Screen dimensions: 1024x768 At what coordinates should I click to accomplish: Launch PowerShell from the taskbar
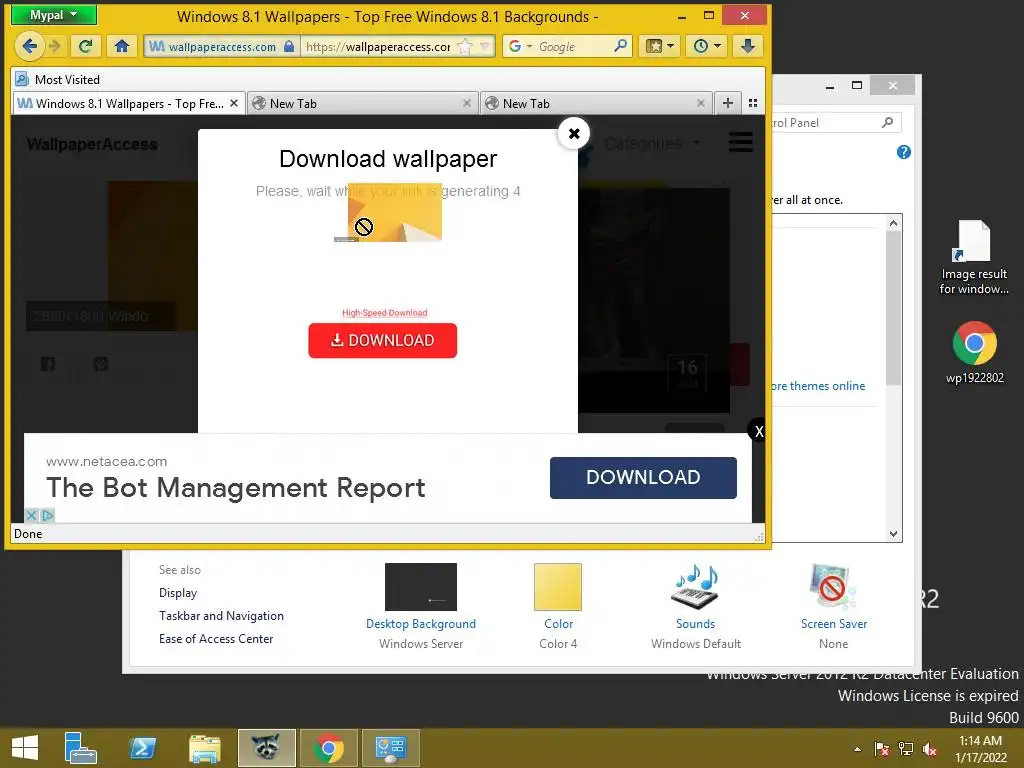coord(142,748)
